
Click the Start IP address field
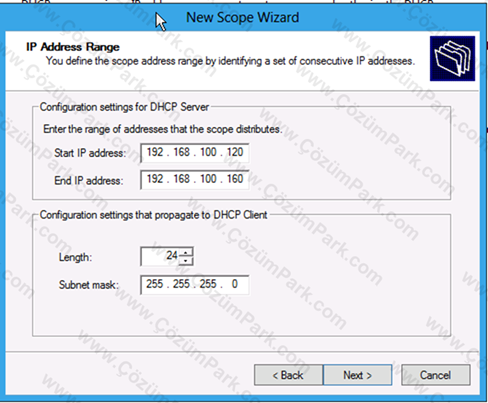pos(195,153)
